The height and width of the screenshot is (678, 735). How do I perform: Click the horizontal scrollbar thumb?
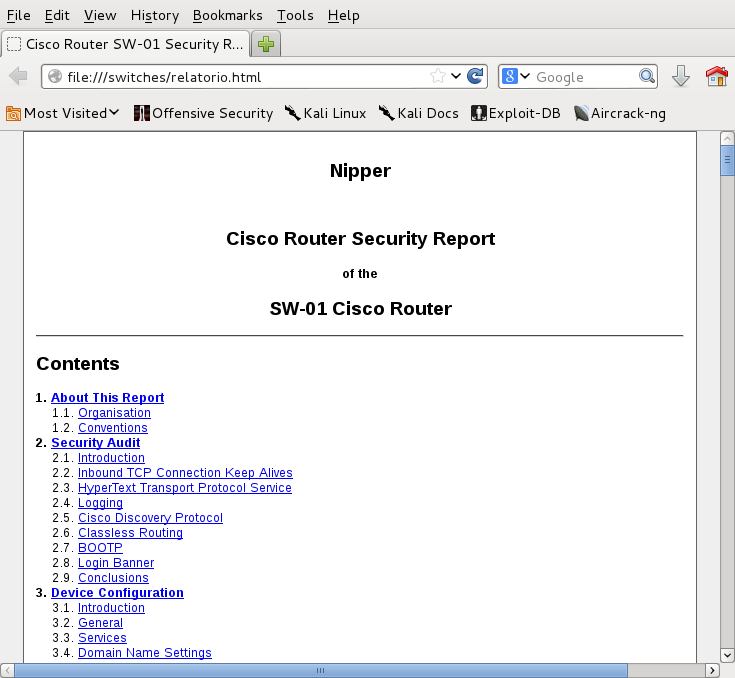[321, 670]
